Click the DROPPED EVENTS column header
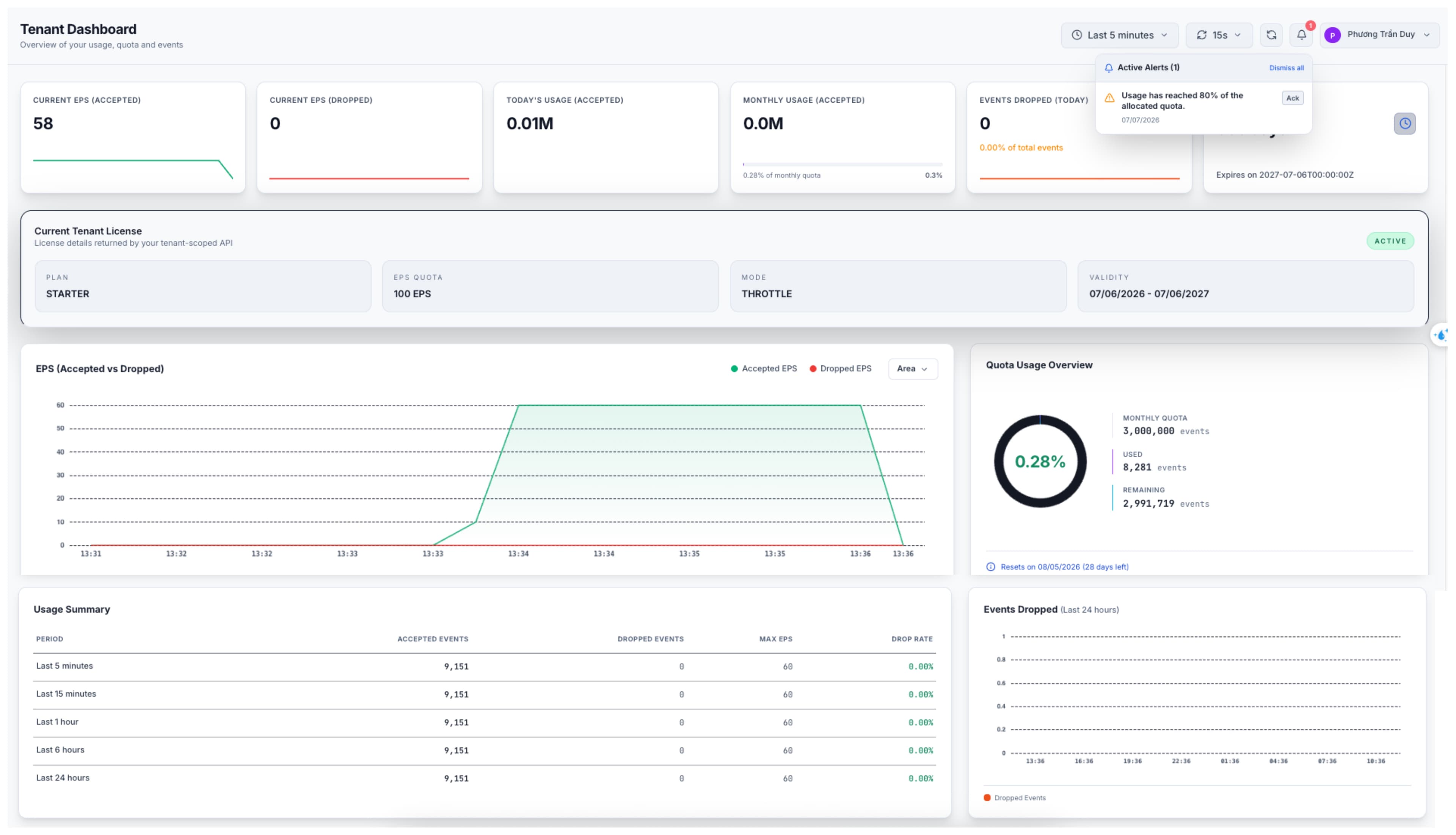Image resolution: width=1456 pixels, height=835 pixels. (651, 639)
